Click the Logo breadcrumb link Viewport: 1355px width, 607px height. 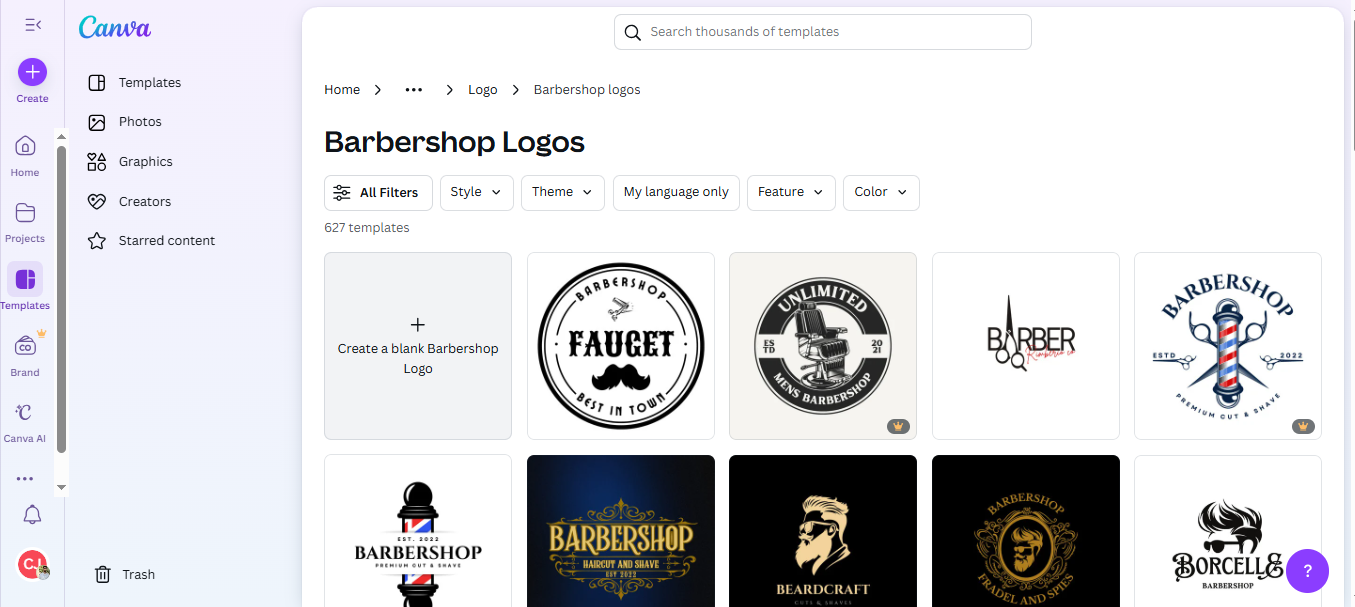click(483, 89)
